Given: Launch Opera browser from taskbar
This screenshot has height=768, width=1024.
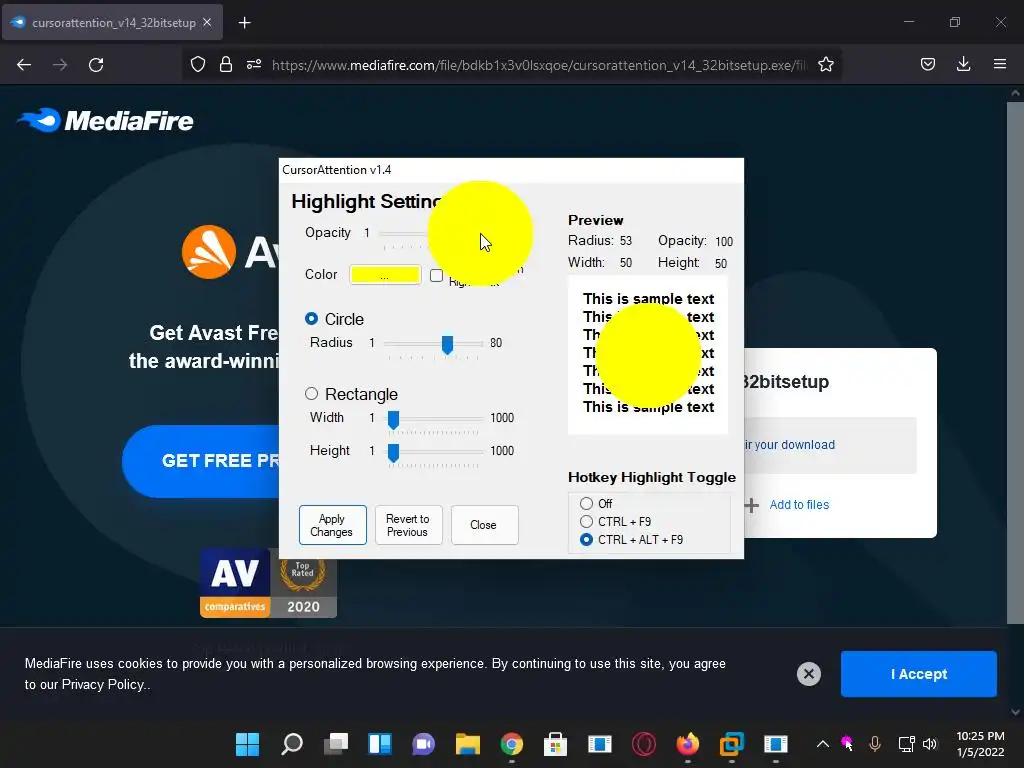Looking at the screenshot, I should click(x=643, y=744).
